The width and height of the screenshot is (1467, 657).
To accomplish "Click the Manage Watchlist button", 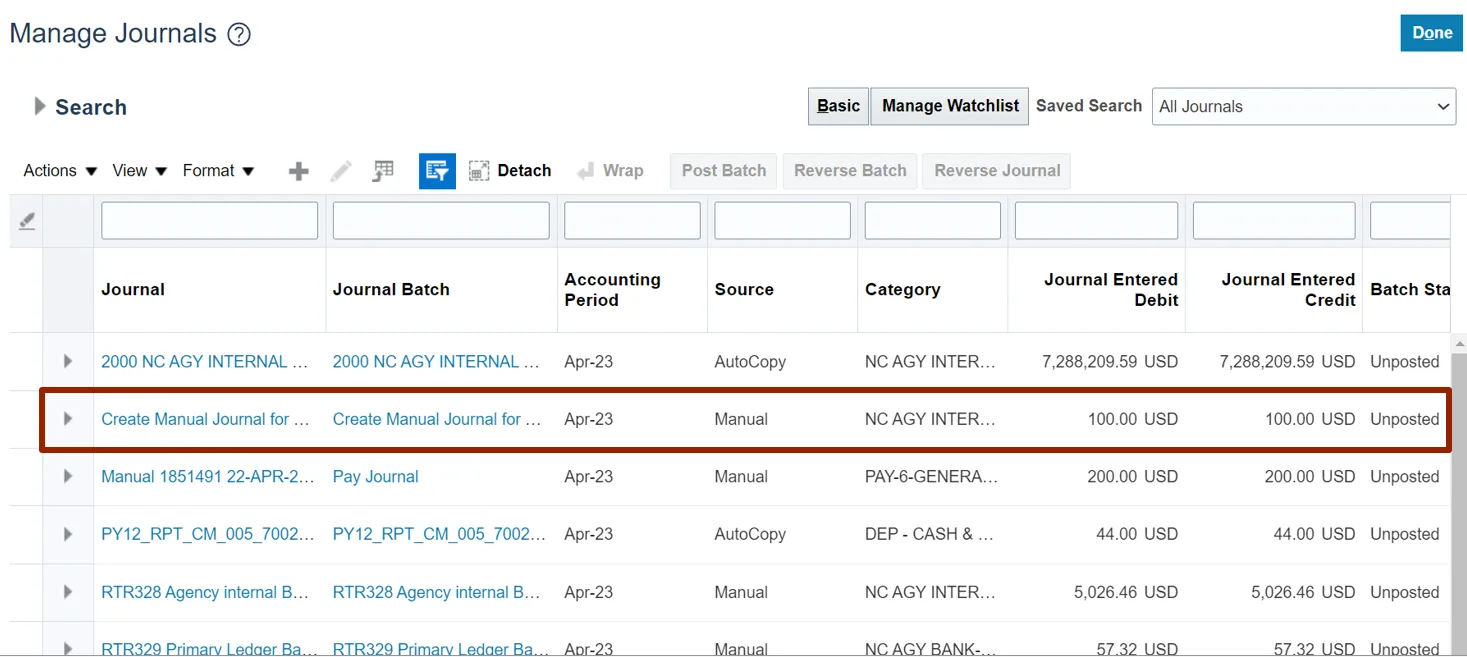I will (x=949, y=106).
